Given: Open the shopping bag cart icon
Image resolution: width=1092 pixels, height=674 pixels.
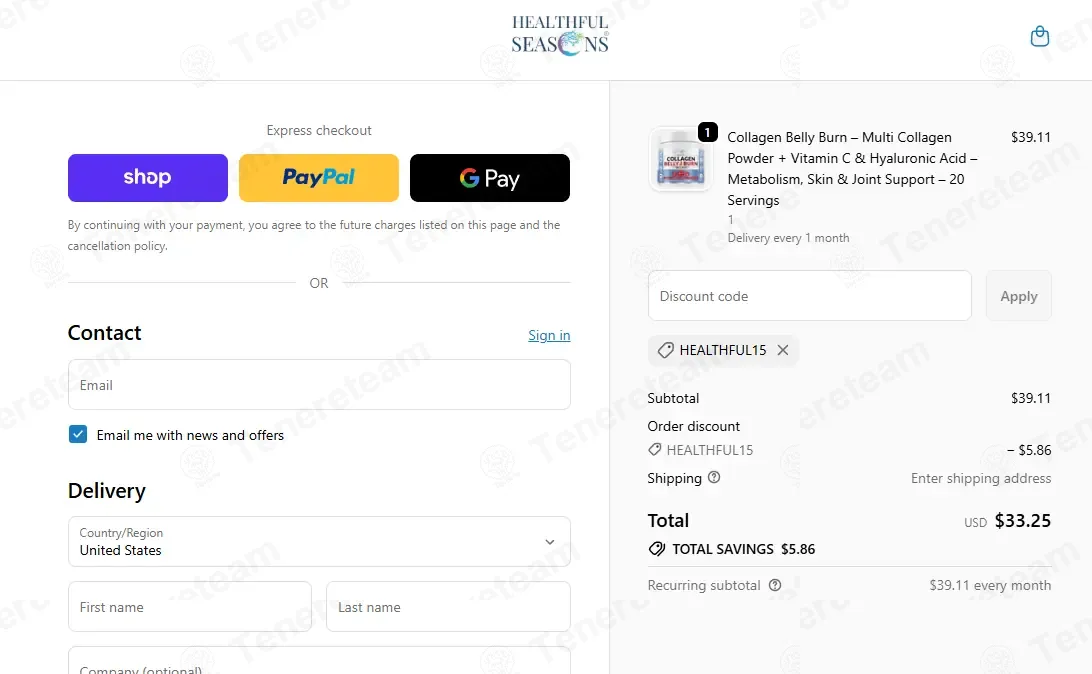Looking at the screenshot, I should [1039, 36].
